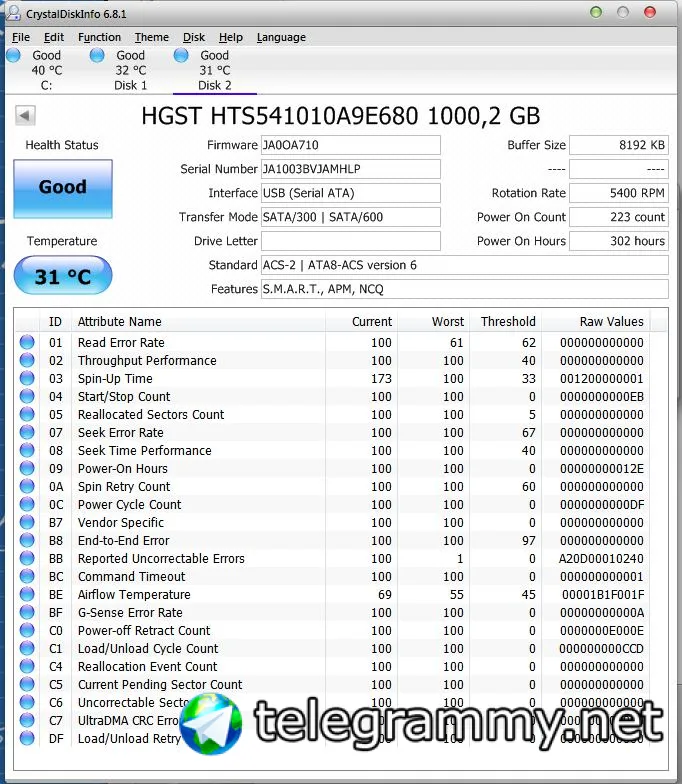The width and height of the screenshot is (682, 784).
Task: Open the Function menu
Action: (x=99, y=37)
